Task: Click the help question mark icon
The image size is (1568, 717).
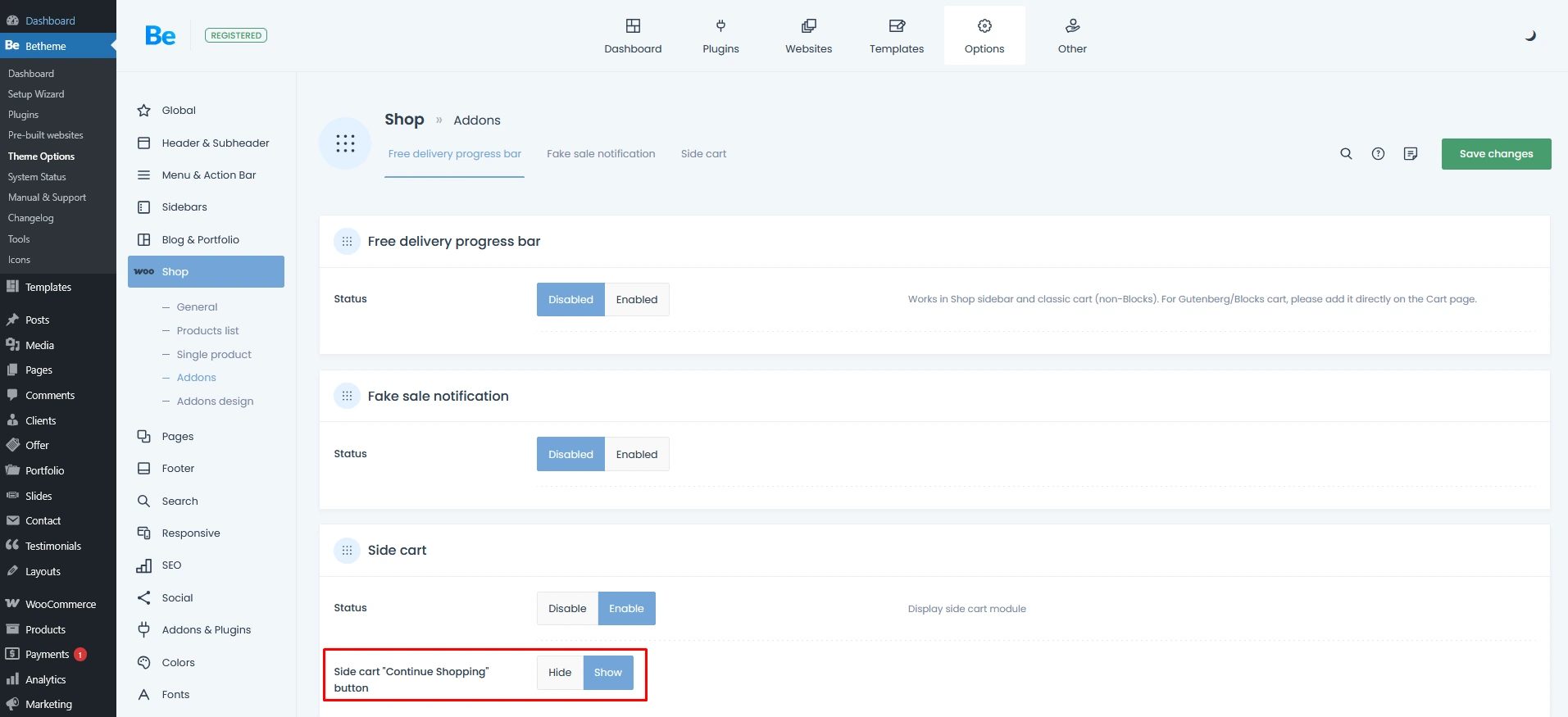Action: [1378, 154]
